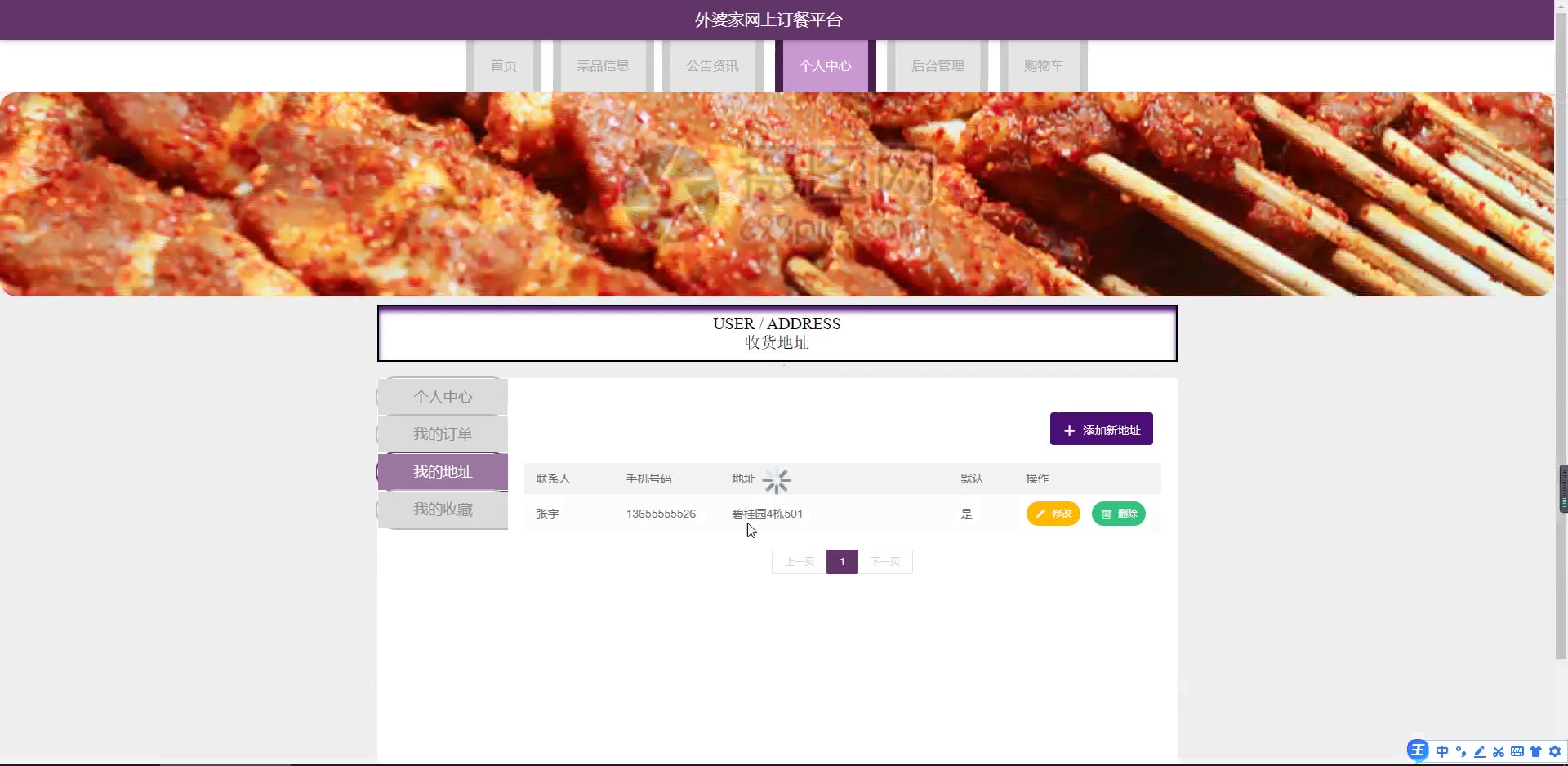Screen dimensions: 1568x766
Task: Open 我的订单 in the side menu
Action: click(x=443, y=434)
